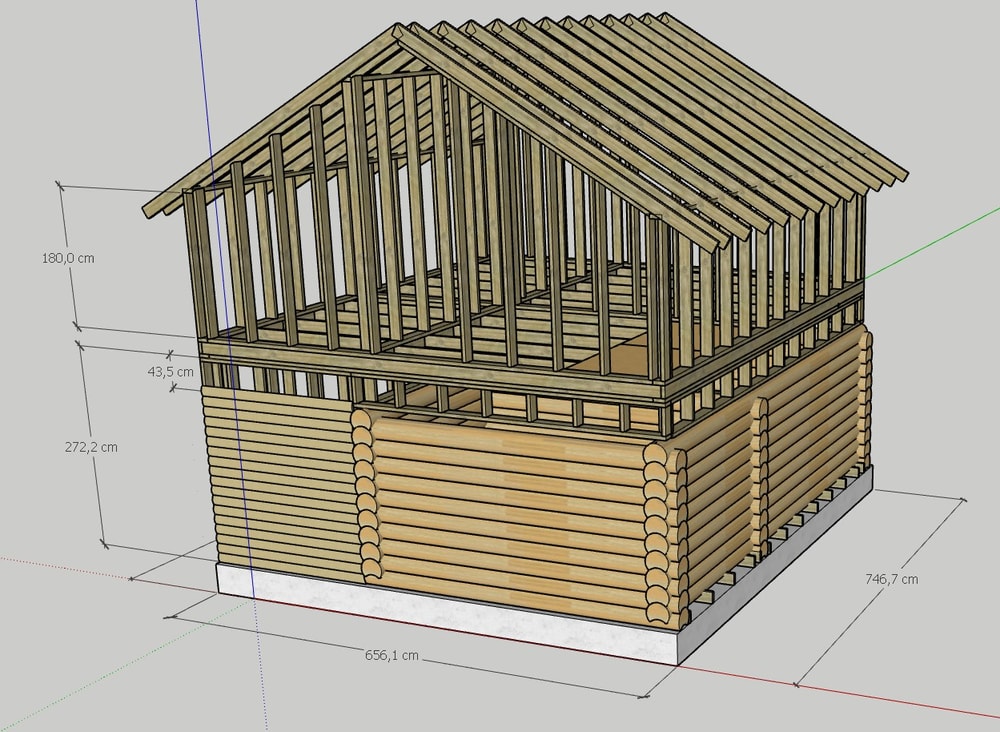Viewport: 1000px width, 732px height.
Task: Click the 656,1 cm width dimension label
Action: 391,655
